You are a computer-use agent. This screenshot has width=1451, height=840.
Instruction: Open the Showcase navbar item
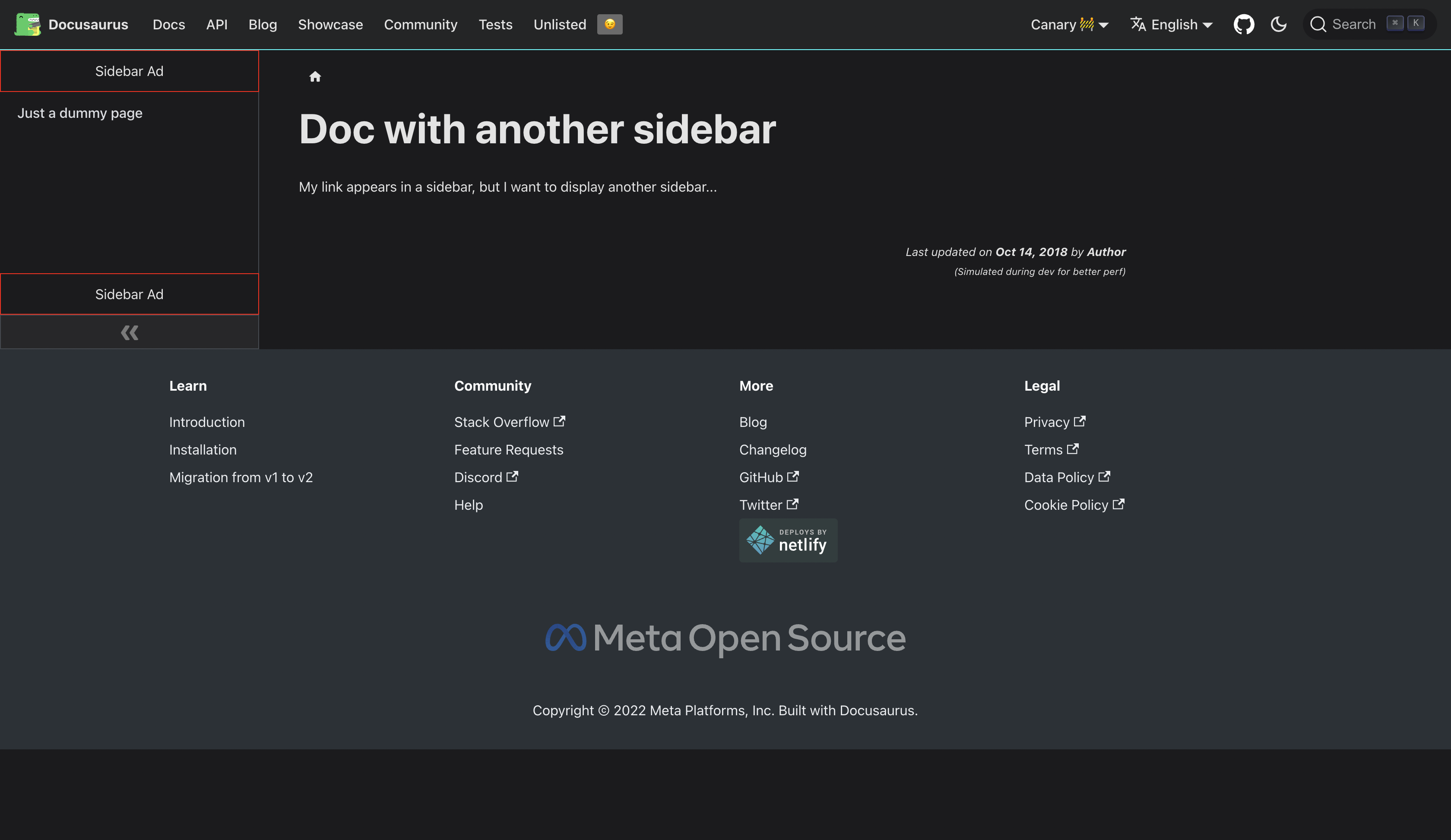tap(330, 25)
